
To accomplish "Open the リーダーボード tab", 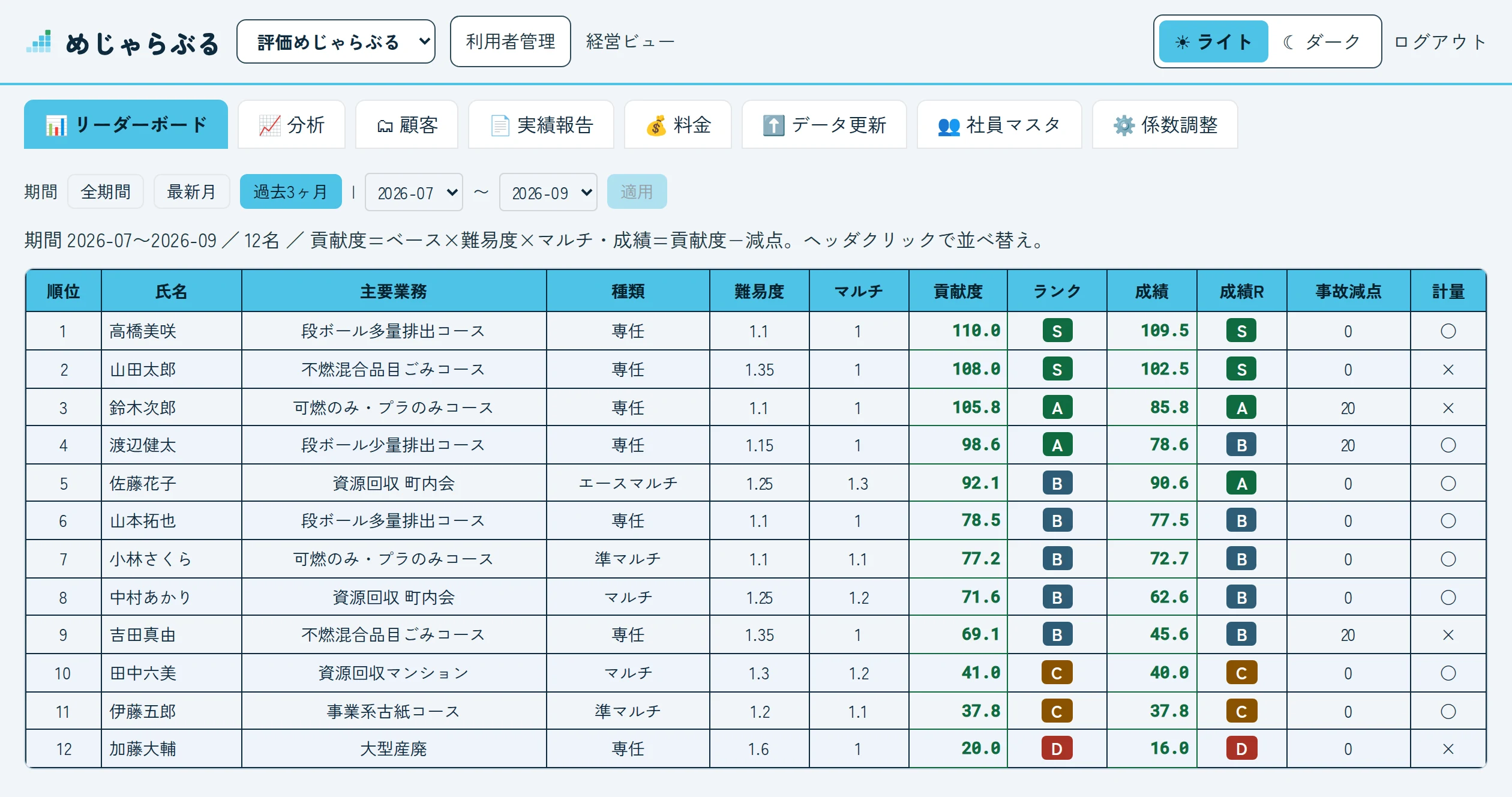I will 126,124.
